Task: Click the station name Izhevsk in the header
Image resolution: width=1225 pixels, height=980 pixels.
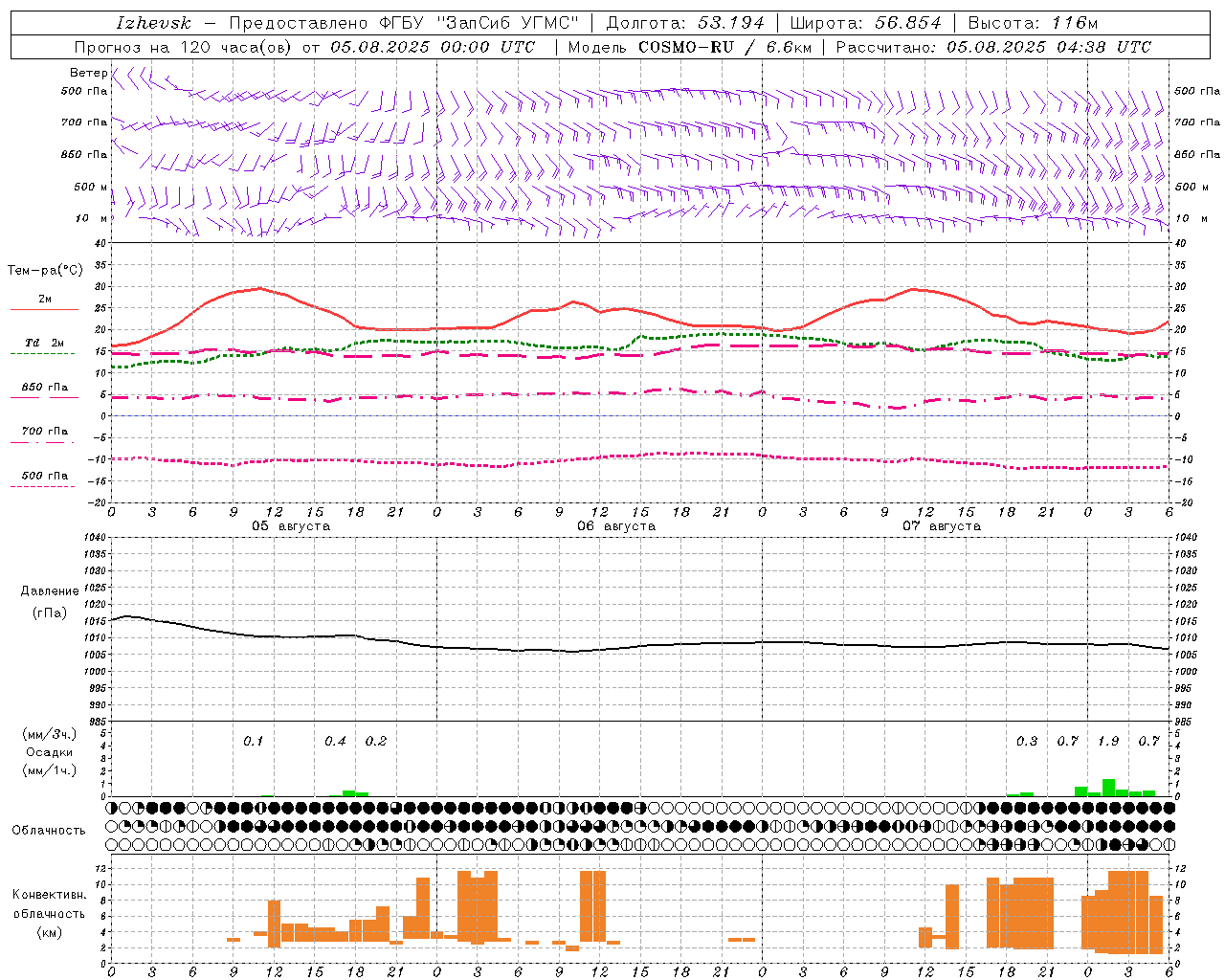Action: [153, 23]
